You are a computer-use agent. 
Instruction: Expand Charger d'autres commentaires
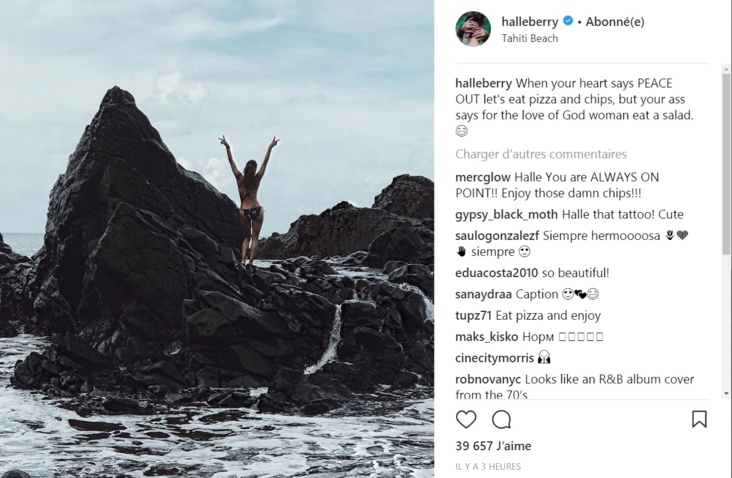(541, 154)
